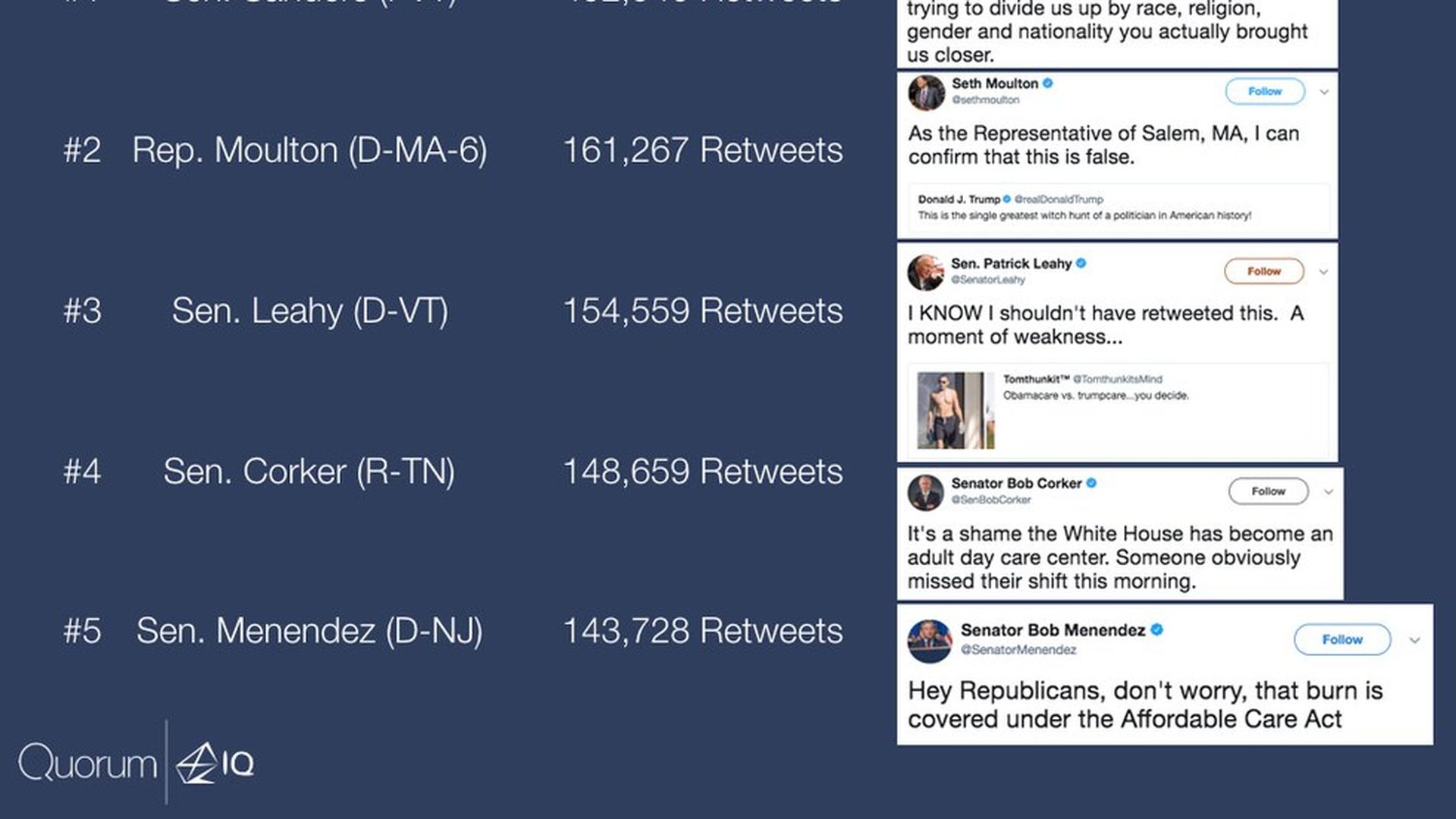Click Senator Bob Menendez's profile avatar
1456x819 pixels.
click(930, 640)
